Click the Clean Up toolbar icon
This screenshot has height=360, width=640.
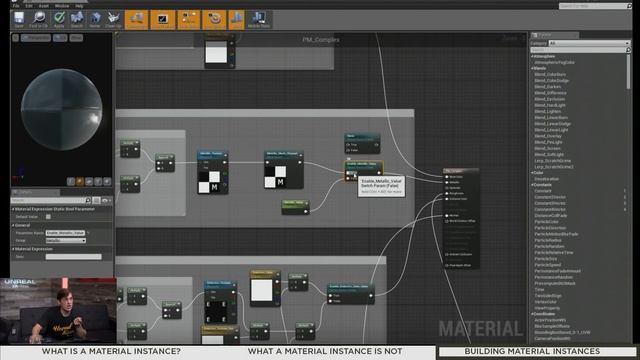click(113, 20)
